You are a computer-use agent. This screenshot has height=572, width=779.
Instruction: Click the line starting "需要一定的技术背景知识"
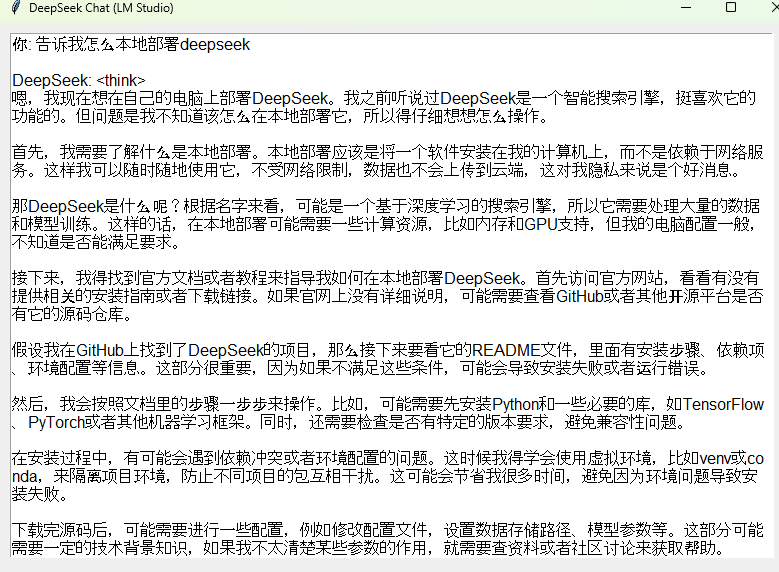[x=368, y=548]
